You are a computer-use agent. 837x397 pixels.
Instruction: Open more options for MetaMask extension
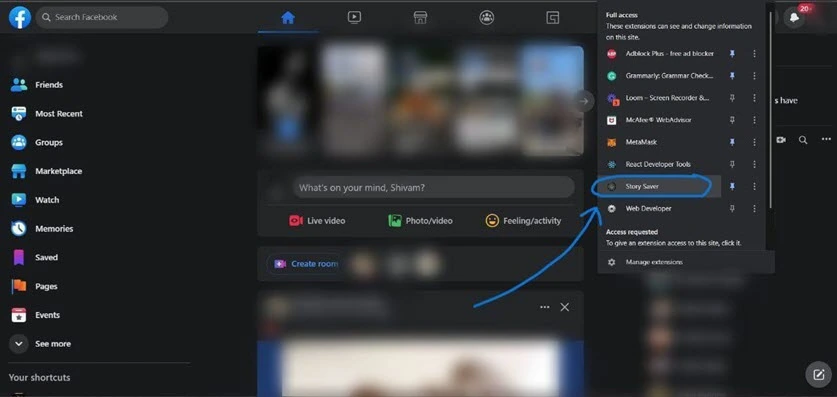tap(754, 142)
